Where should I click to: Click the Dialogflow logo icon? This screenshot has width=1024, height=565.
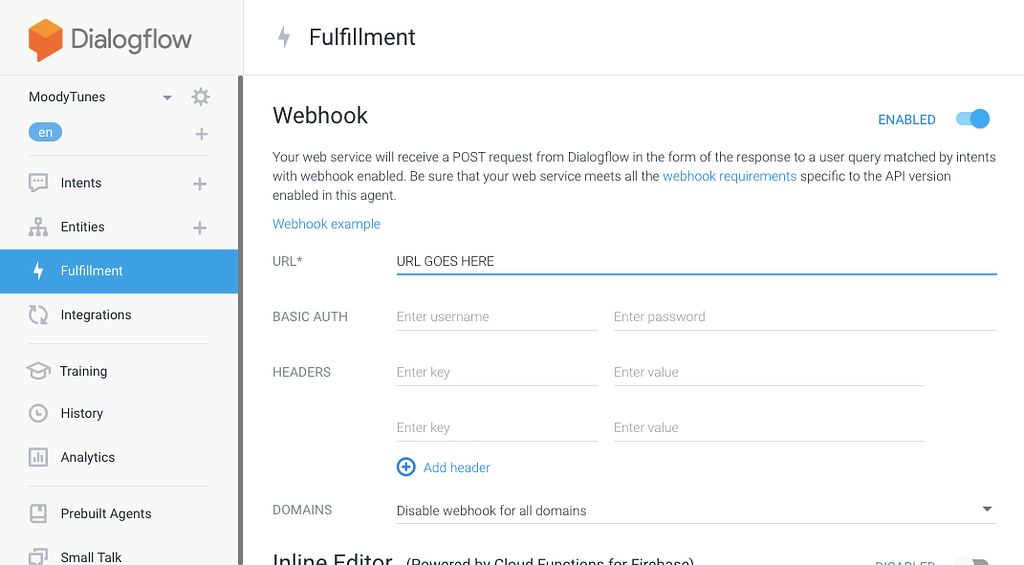point(45,40)
